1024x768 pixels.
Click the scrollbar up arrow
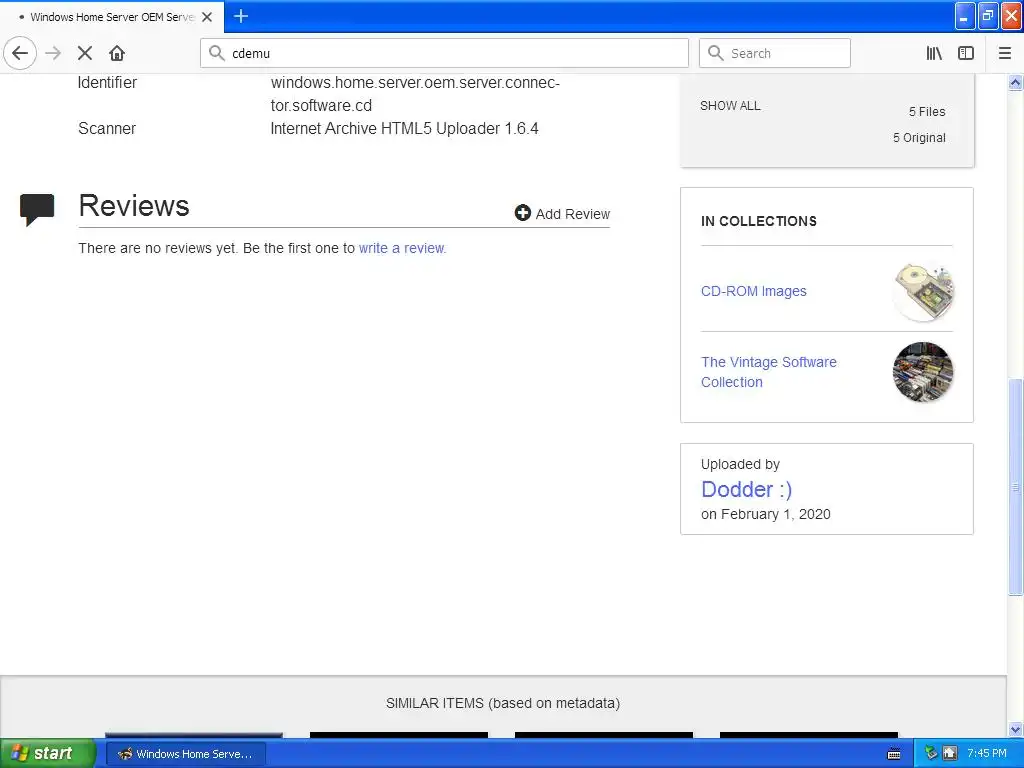tap(1015, 83)
